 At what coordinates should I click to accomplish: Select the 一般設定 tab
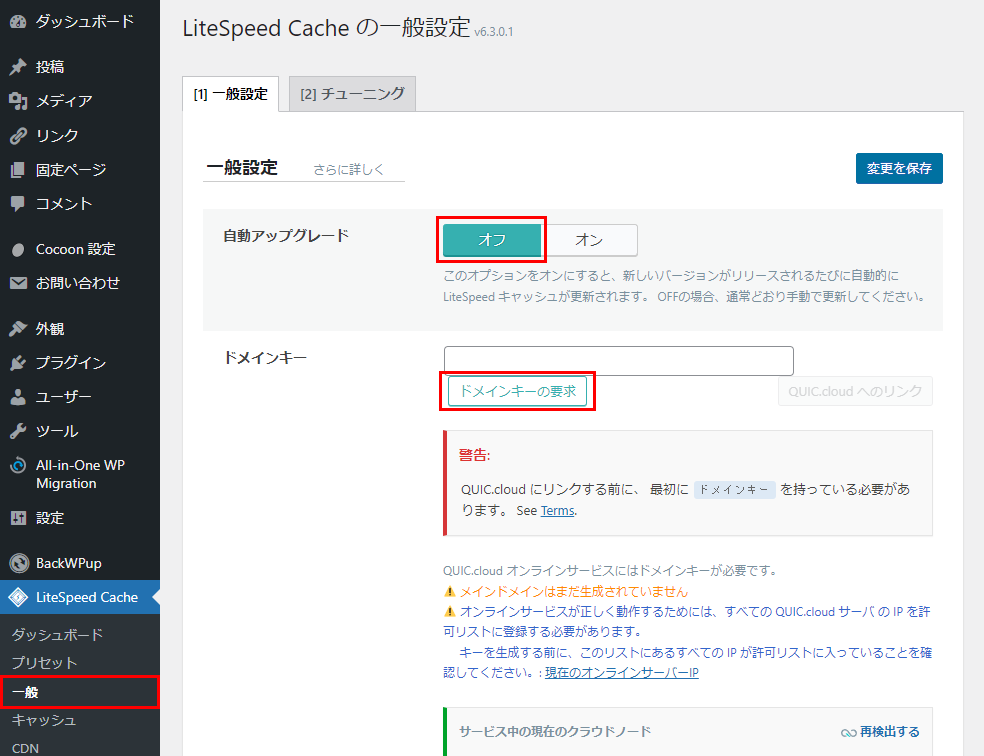coord(231,94)
